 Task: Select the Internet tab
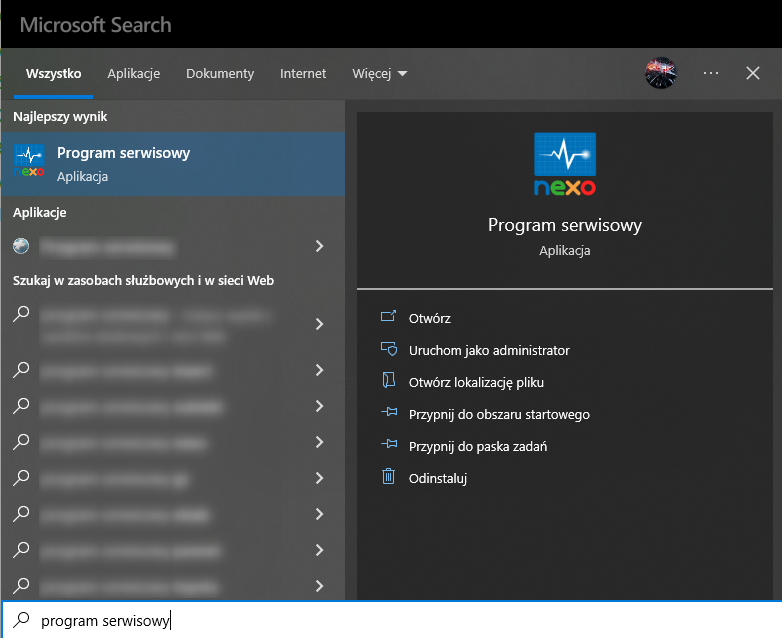coord(303,73)
